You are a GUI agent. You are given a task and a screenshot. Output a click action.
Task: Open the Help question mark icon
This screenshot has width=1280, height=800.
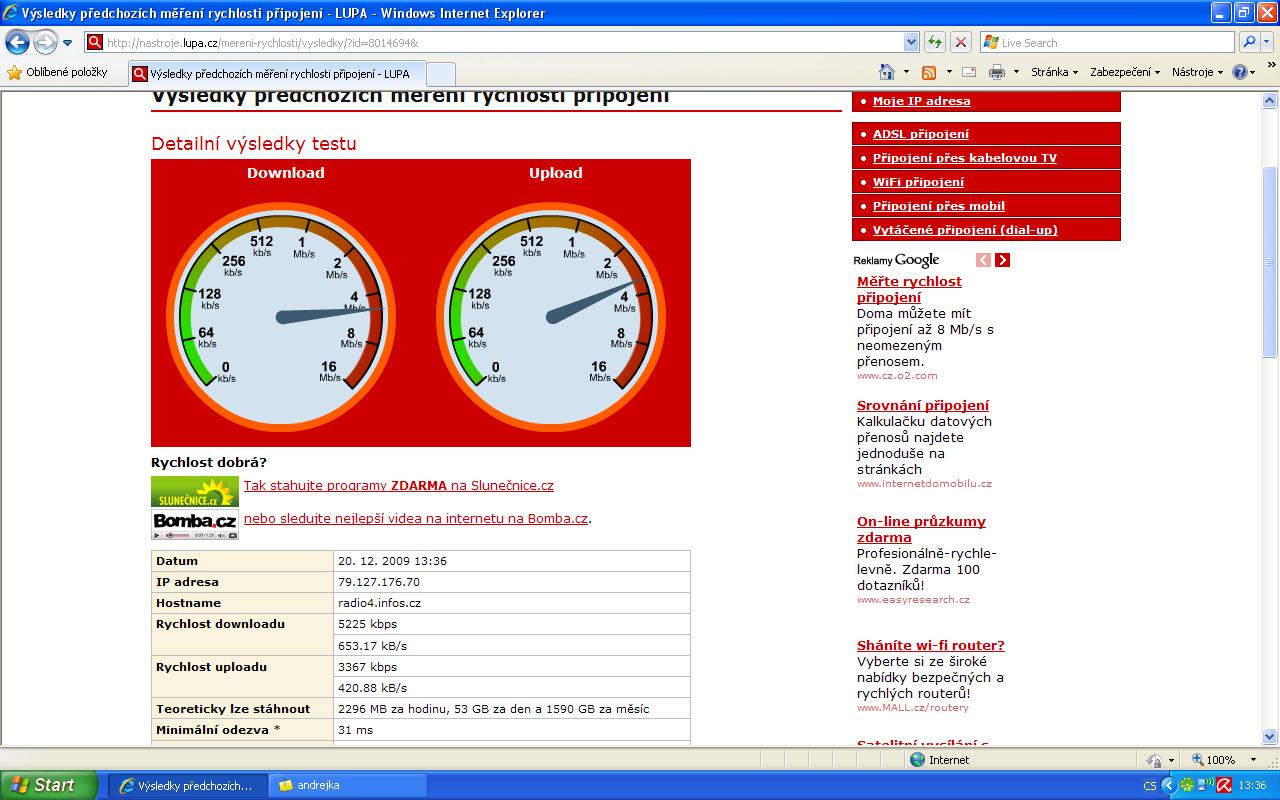pyautogui.click(x=1240, y=72)
